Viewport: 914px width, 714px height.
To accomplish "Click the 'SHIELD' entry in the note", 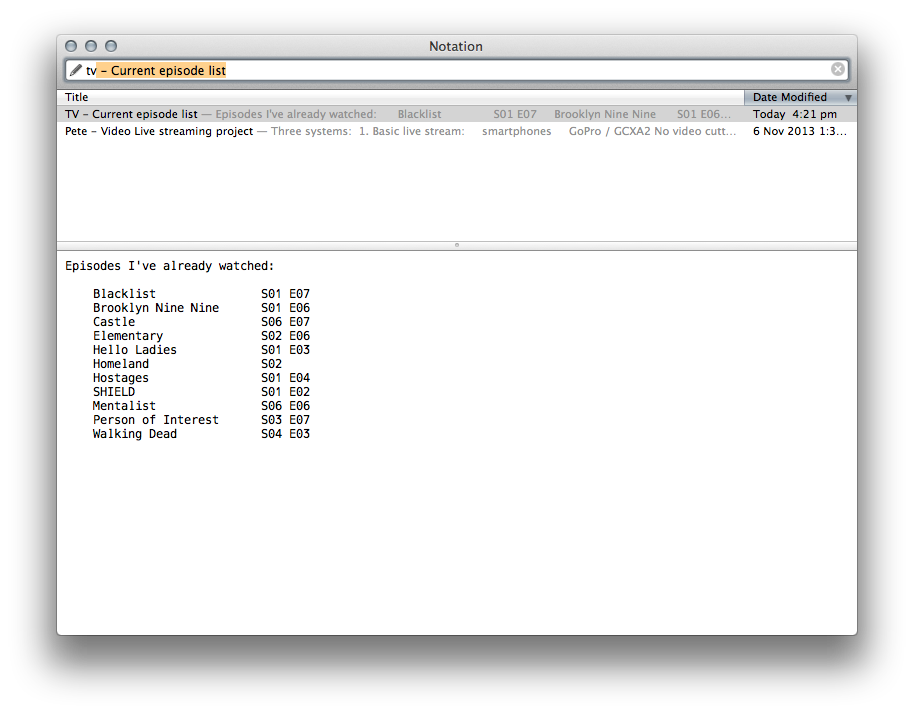I will tap(114, 392).
